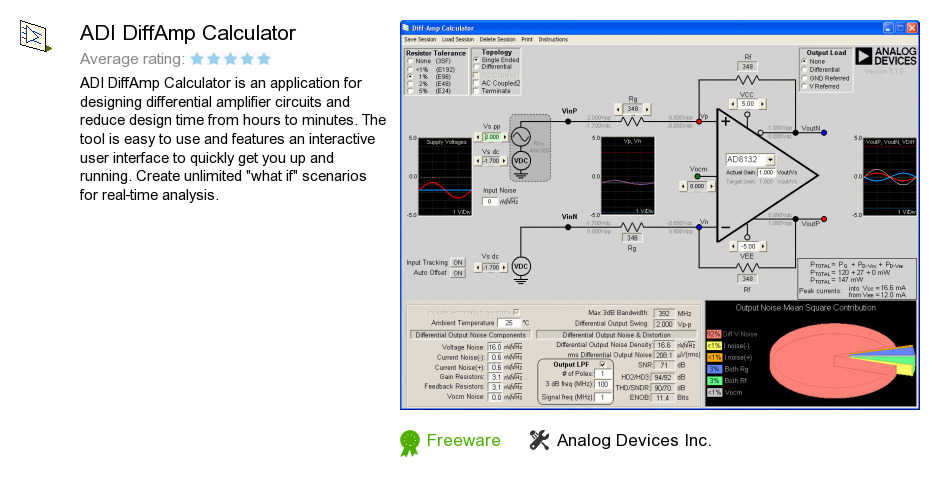This screenshot has width=940, height=487.
Task: Click the ADI DiffAmp Calculator app icon
Action: pyautogui.click(x=35, y=36)
